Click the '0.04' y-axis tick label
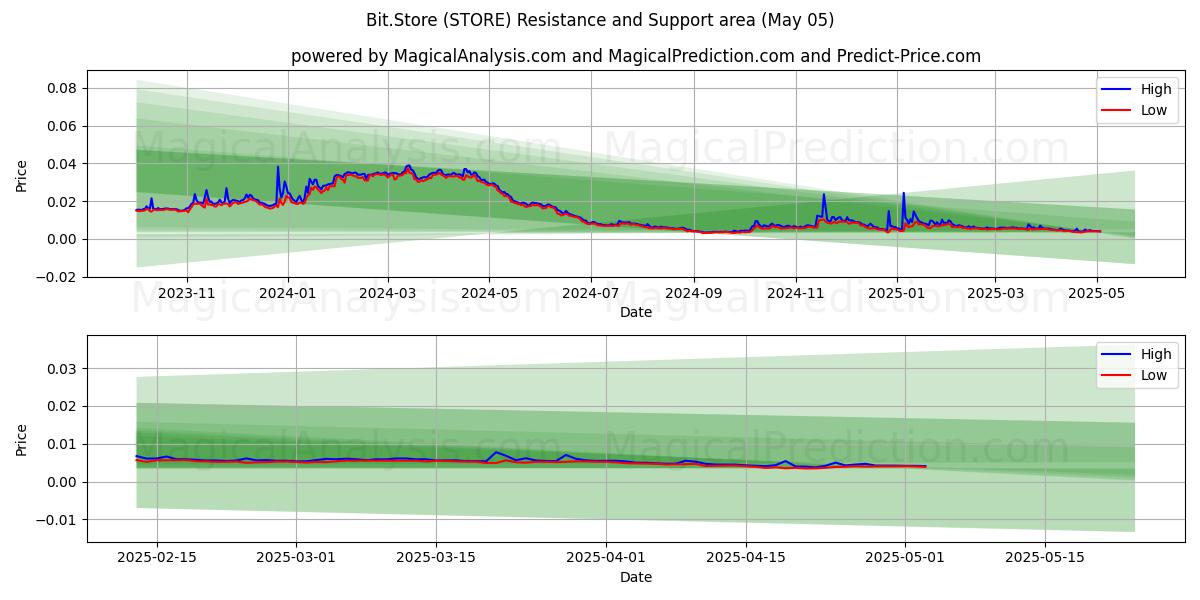 (64, 164)
